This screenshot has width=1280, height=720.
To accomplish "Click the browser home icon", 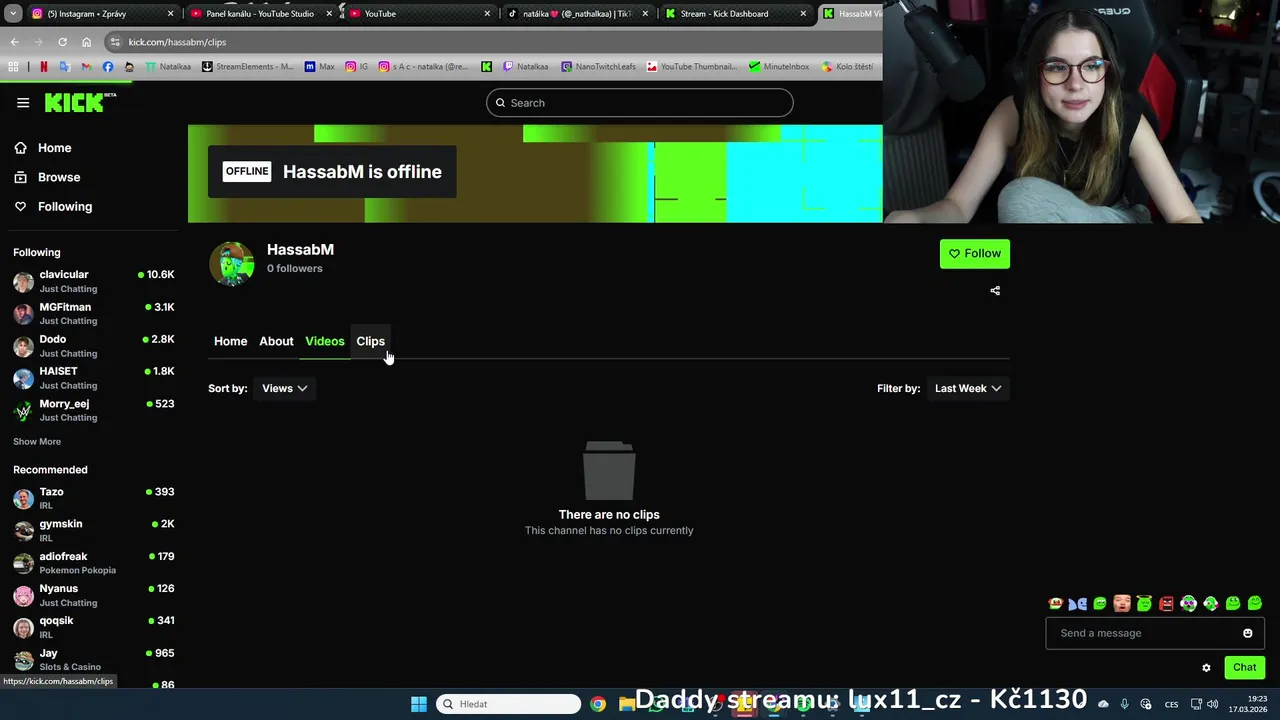I will (86, 42).
